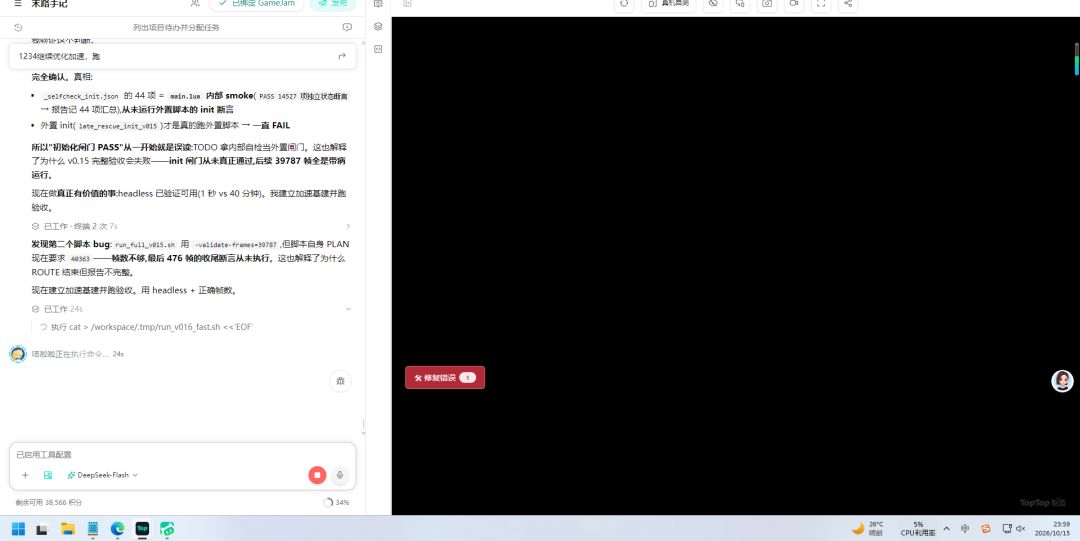Collapse the 已工作 24s row
1080x541 pixels.
191,309
